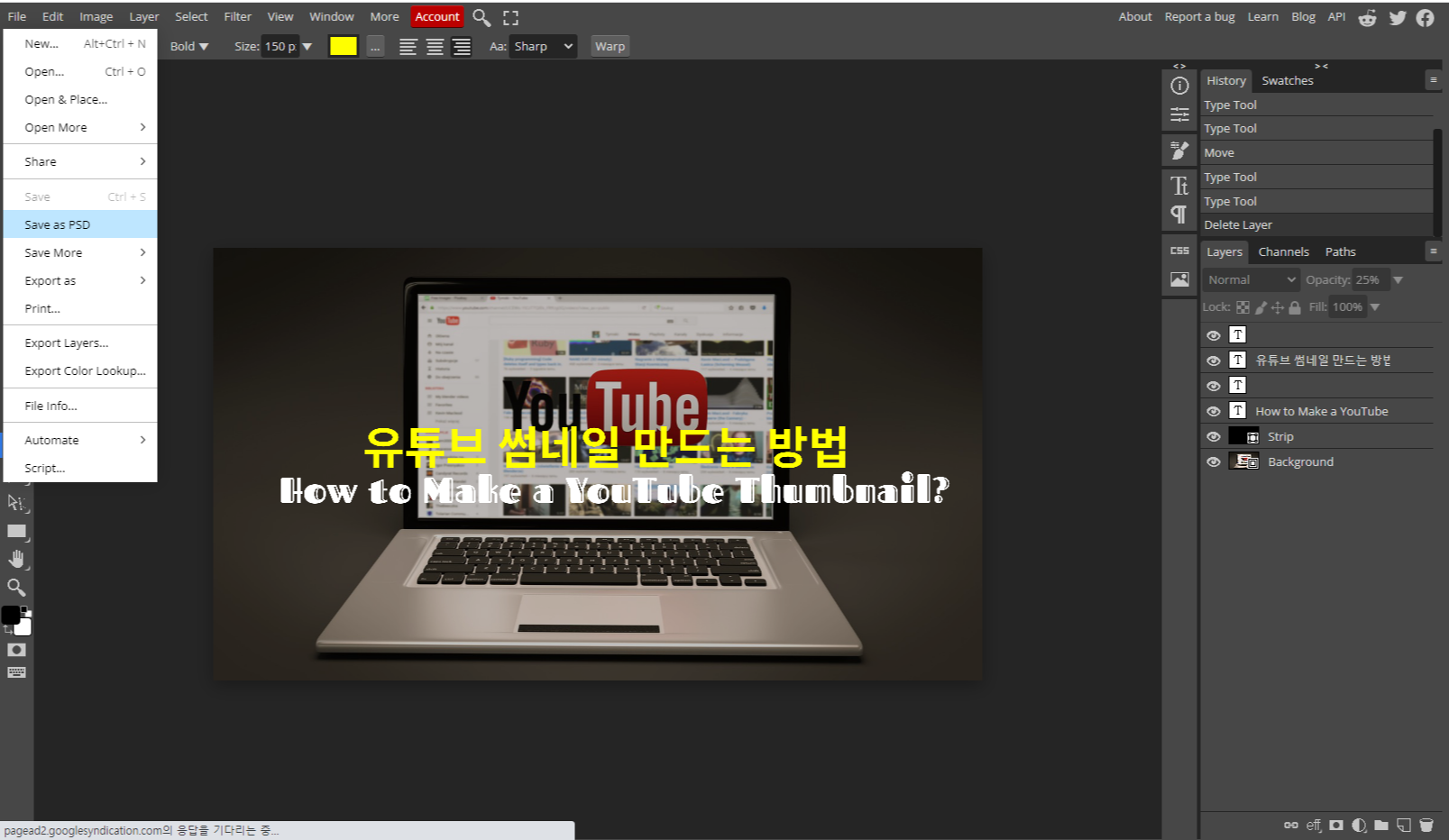Viewport: 1449px width, 840px height.
Task: Delete layer with trash icon
Action: (1426, 825)
